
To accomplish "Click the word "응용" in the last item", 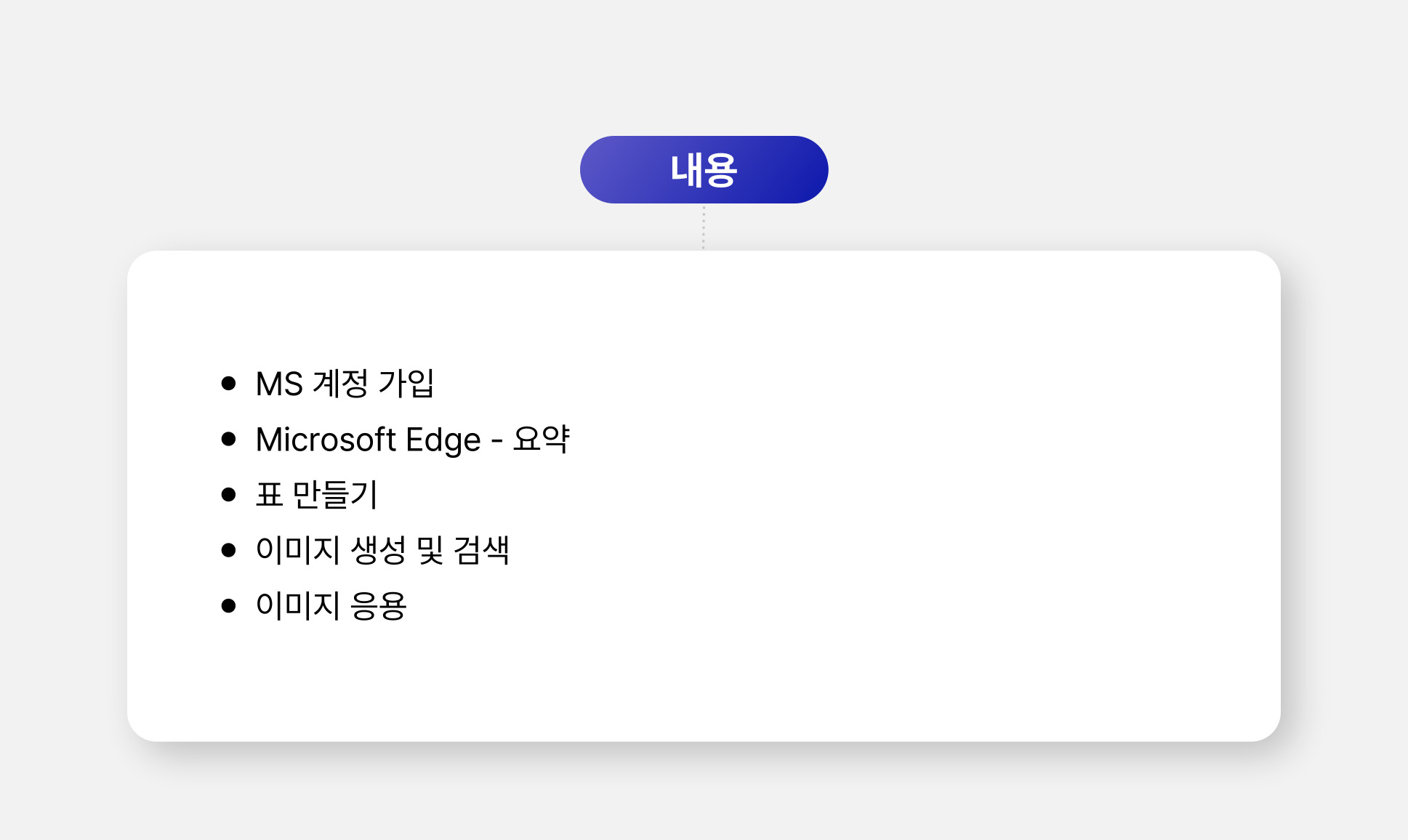I will [x=378, y=605].
